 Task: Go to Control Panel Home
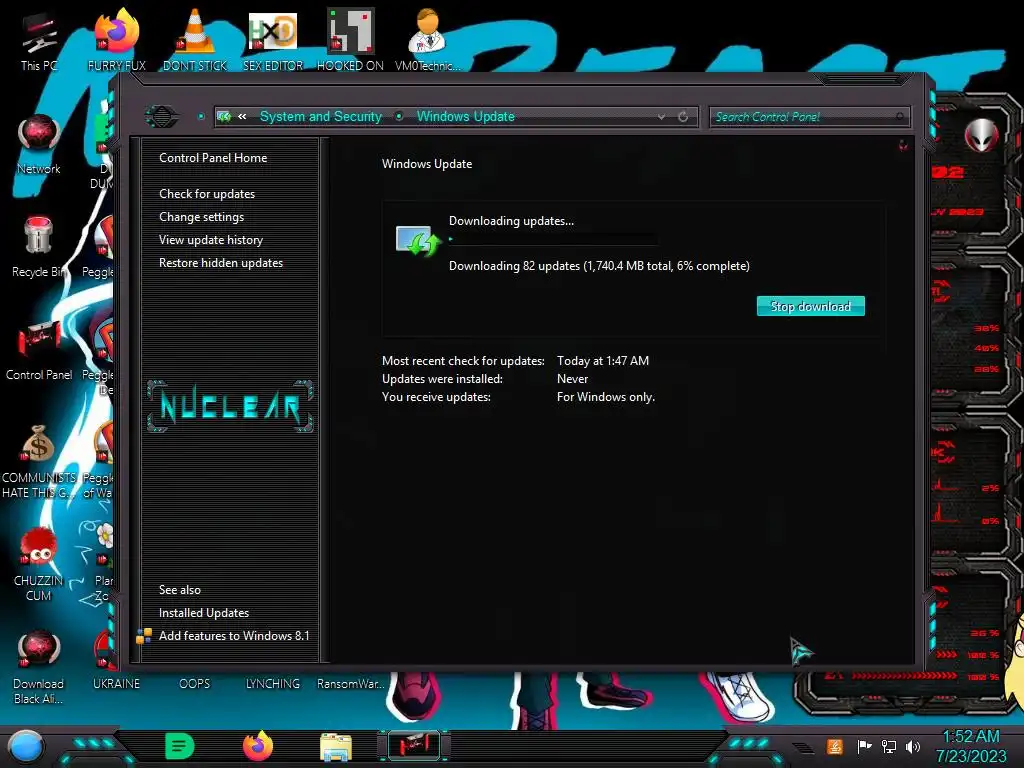pos(213,157)
